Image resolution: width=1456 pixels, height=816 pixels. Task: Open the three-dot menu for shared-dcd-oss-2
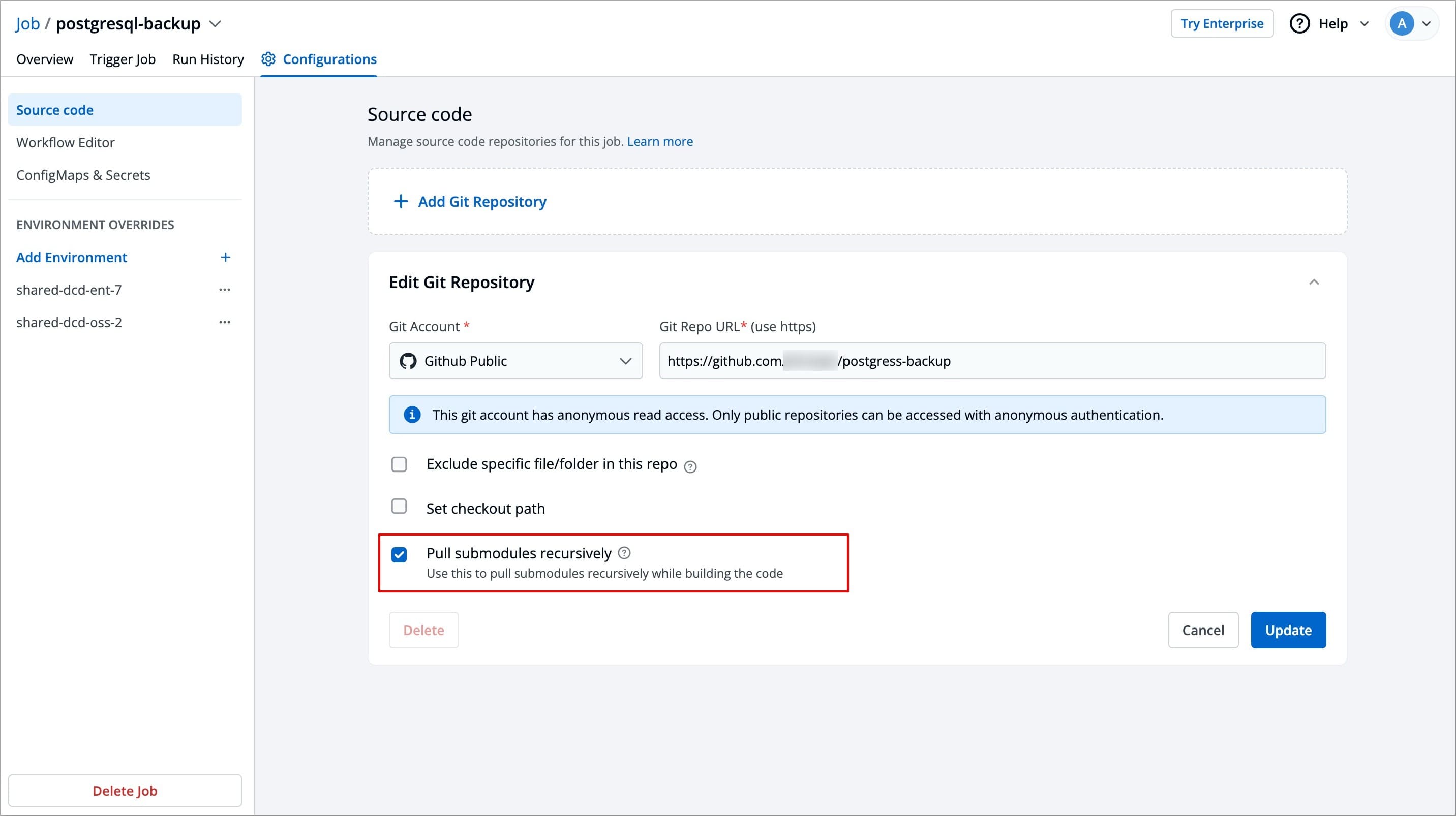(224, 323)
